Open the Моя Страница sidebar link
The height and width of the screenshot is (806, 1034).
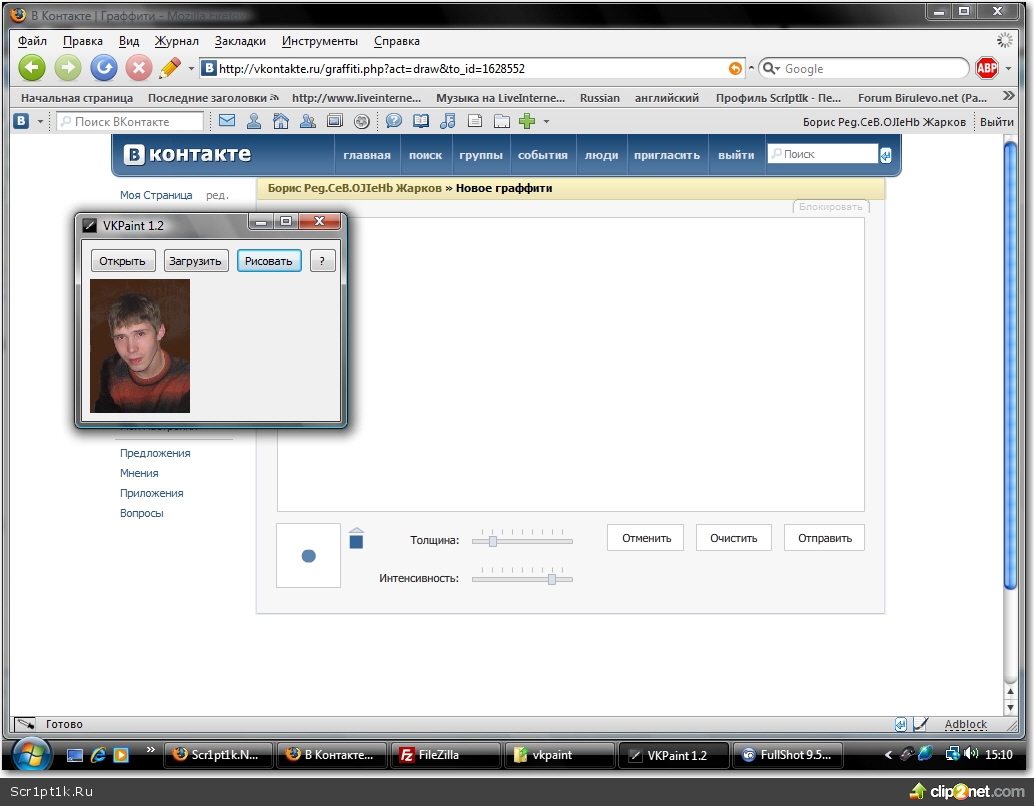point(156,195)
